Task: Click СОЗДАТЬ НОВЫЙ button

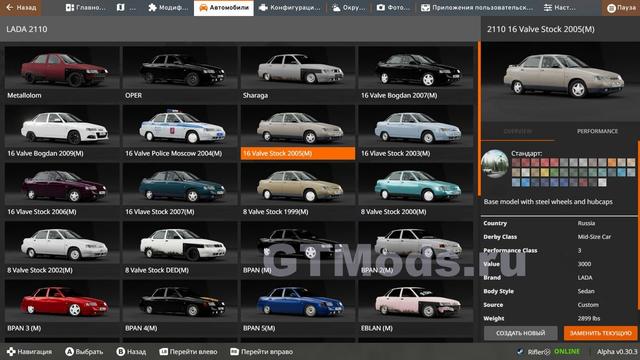Action: pyautogui.click(x=520, y=333)
